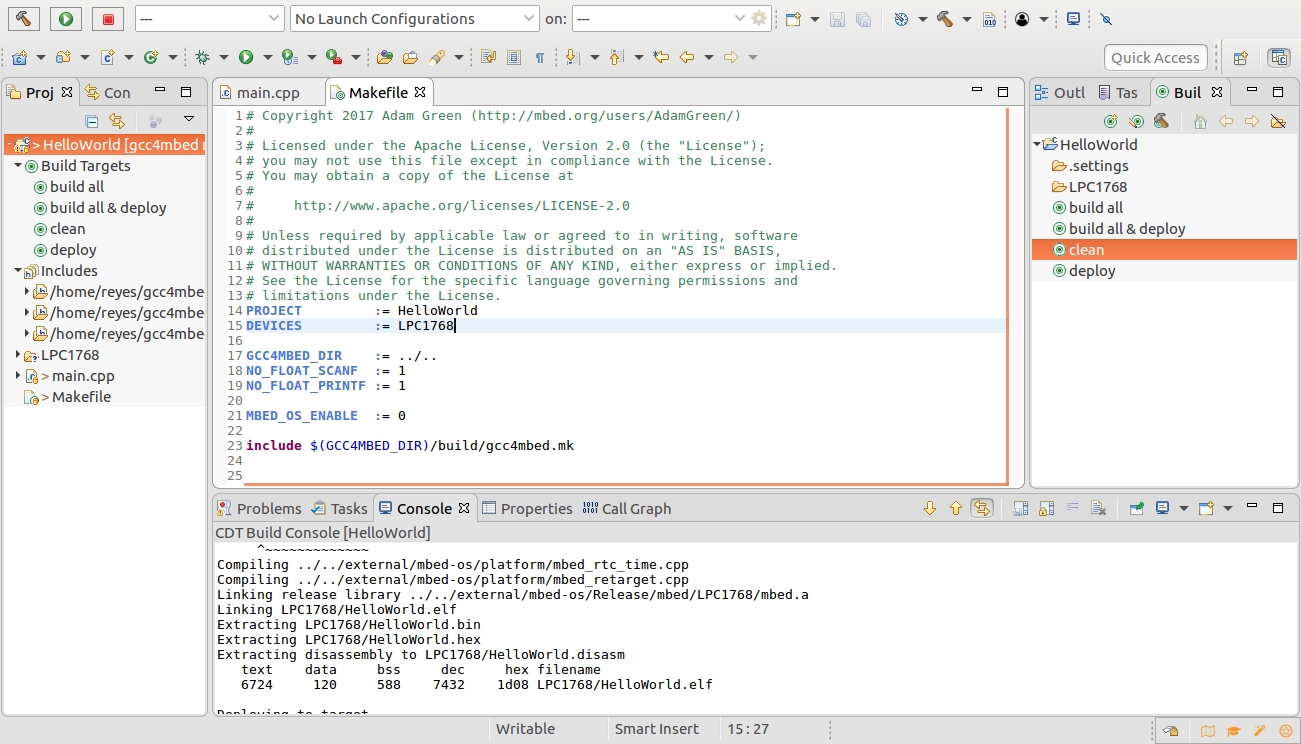Expand the LPC1768 folder in Project Explorer
Image resolution: width=1301 pixels, height=744 pixels.
click(x=18, y=355)
